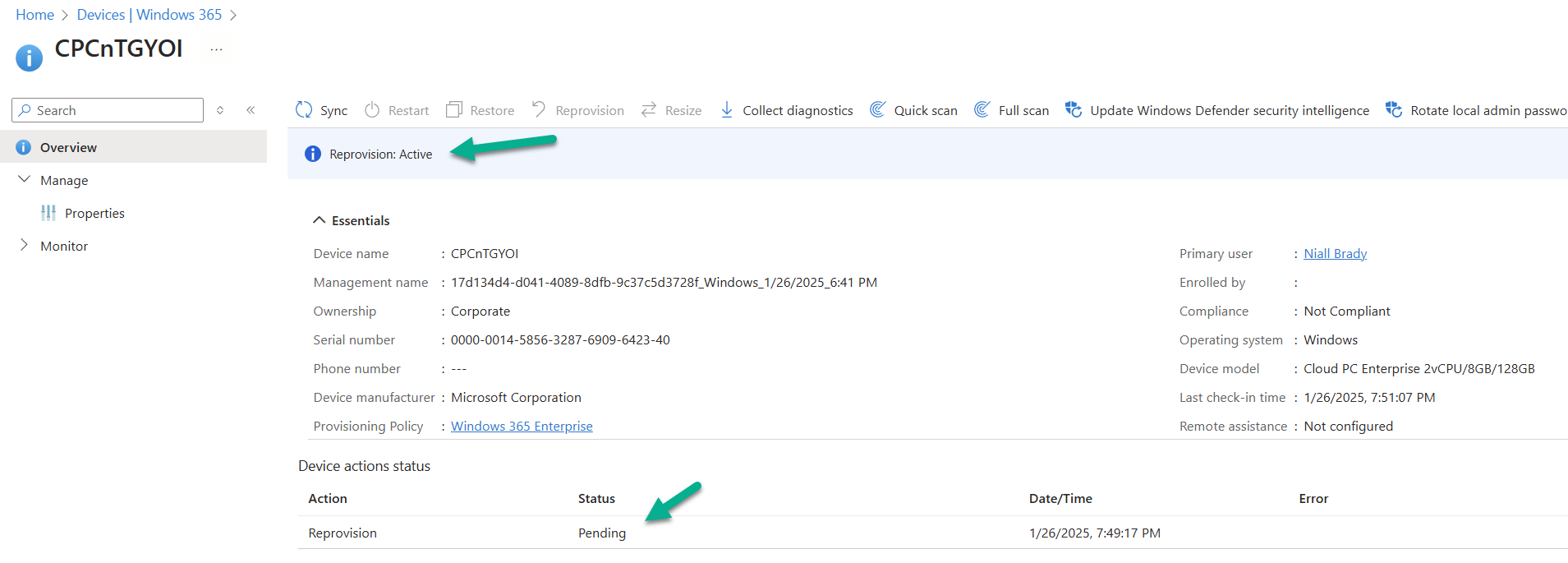Viewport: 1568px width, 563px height.
Task: Expand the Monitor section
Action: click(x=24, y=245)
